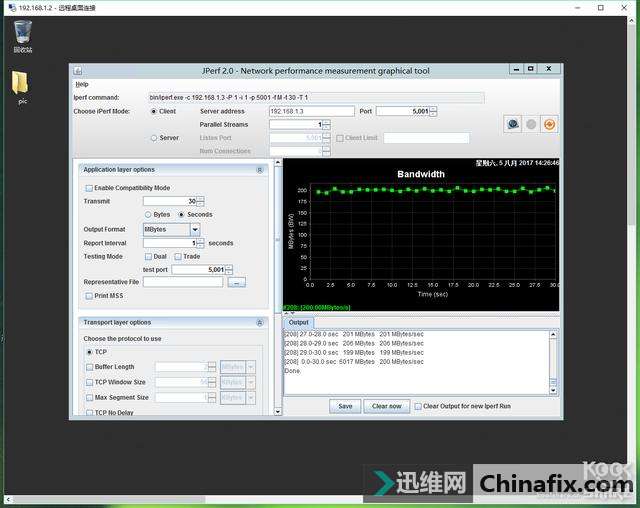This screenshot has height=508, width=640.
Task: Open Max Segment Size unit dropdown
Action: [251, 397]
